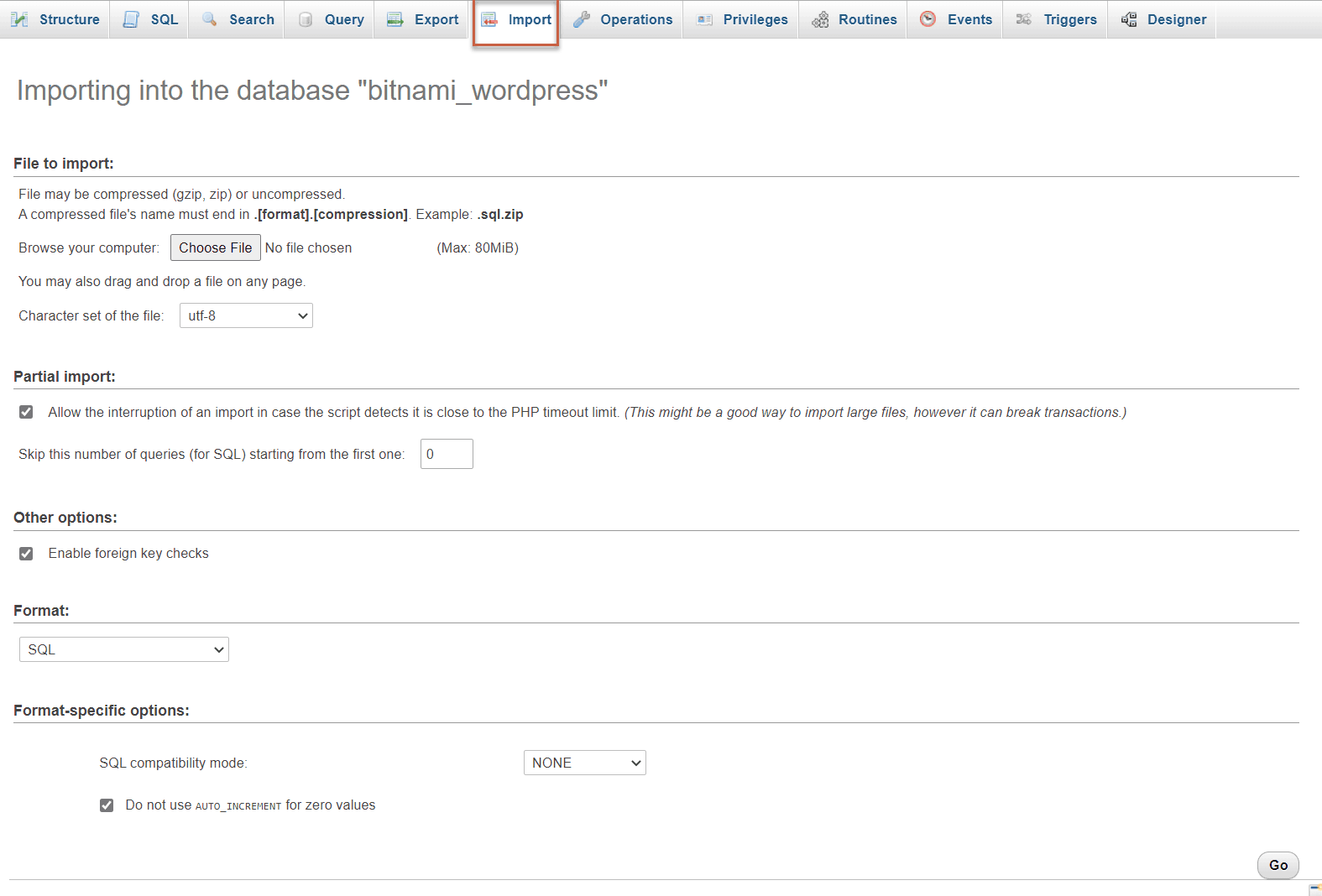
Task: Open the Operations tab
Action: tap(623, 19)
